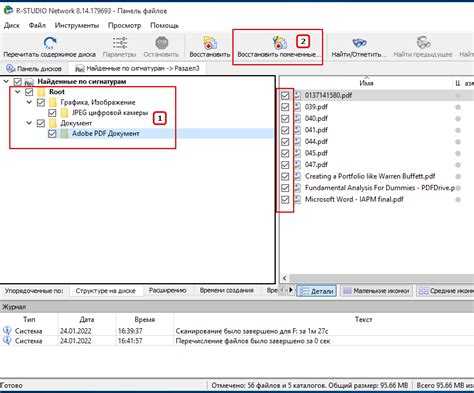Screen dimensions: 474x393
Task: Select the Creating a Portfolio like Warren Buffett.pdf file
Action: (370, 176)
